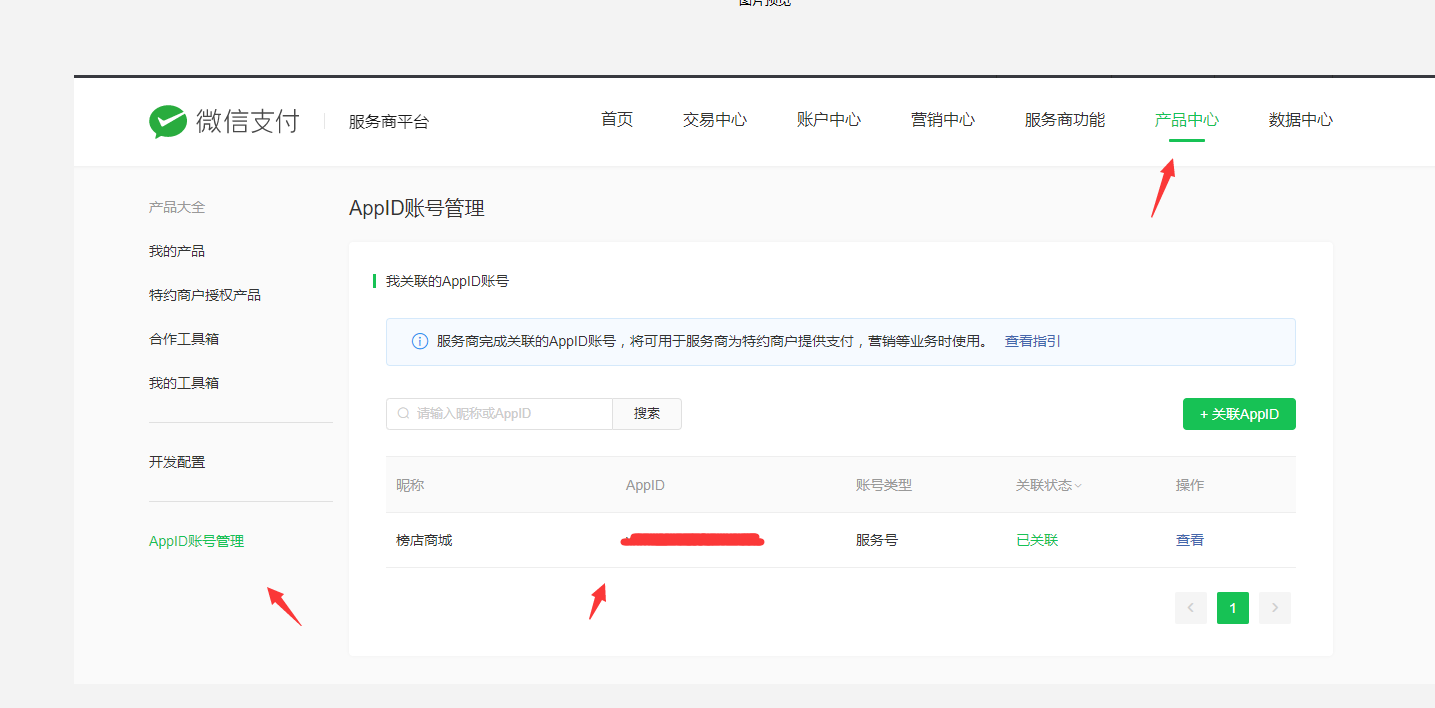Select page 1 in pagination

click(1232, 608)
